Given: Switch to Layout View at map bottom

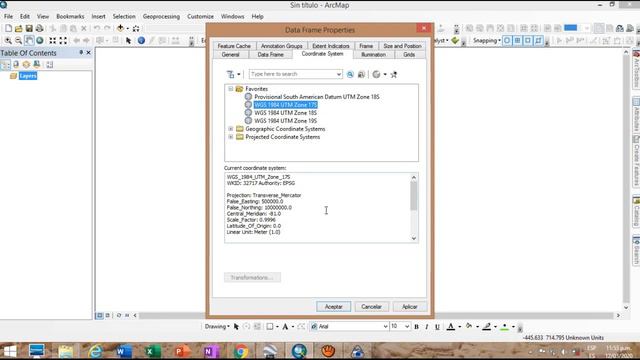Looking at the screenshot, I should [x=108, y=316].
